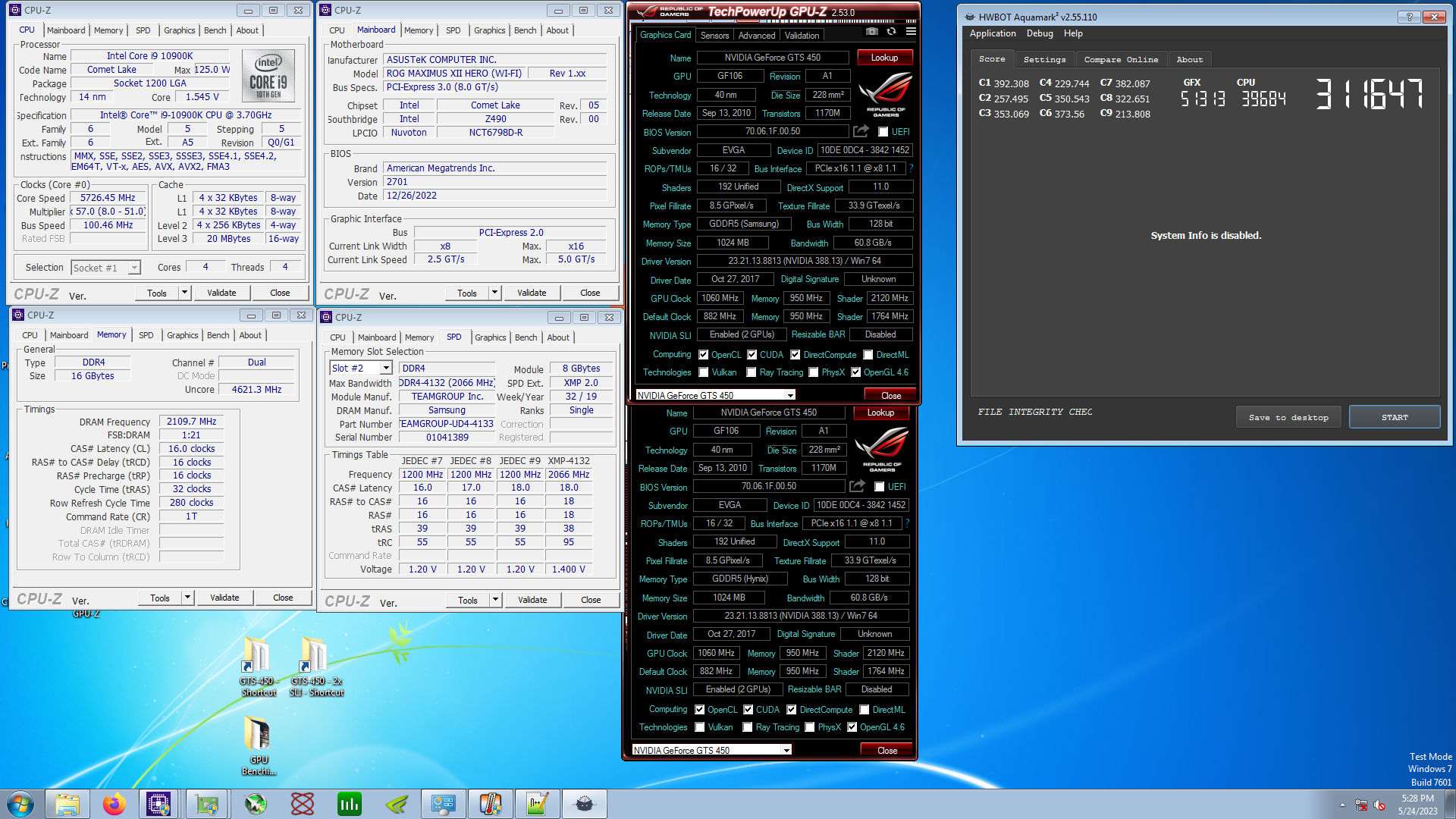
Task: Switch to Sensors tab in GPU-Z
Action: (x=714, y=36)
